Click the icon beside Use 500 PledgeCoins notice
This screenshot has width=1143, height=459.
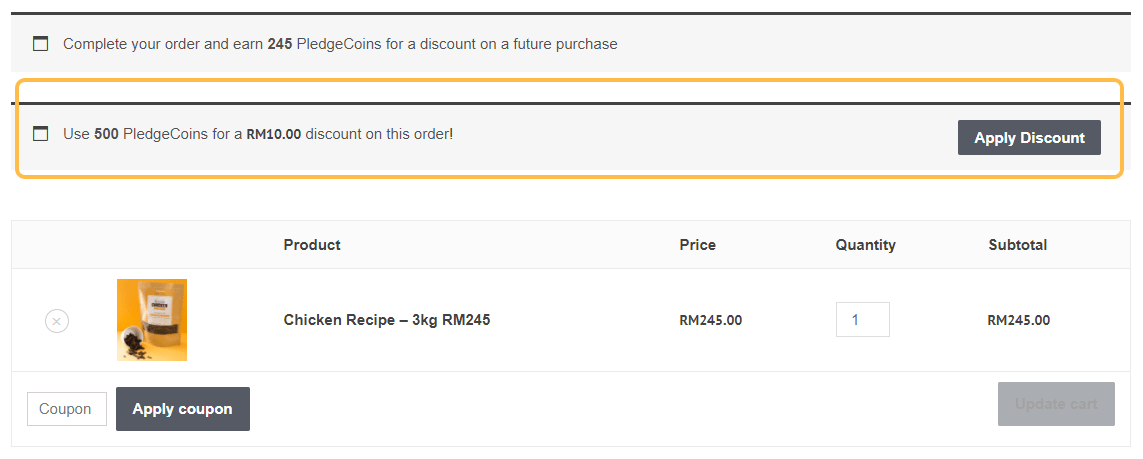point(41,134)
